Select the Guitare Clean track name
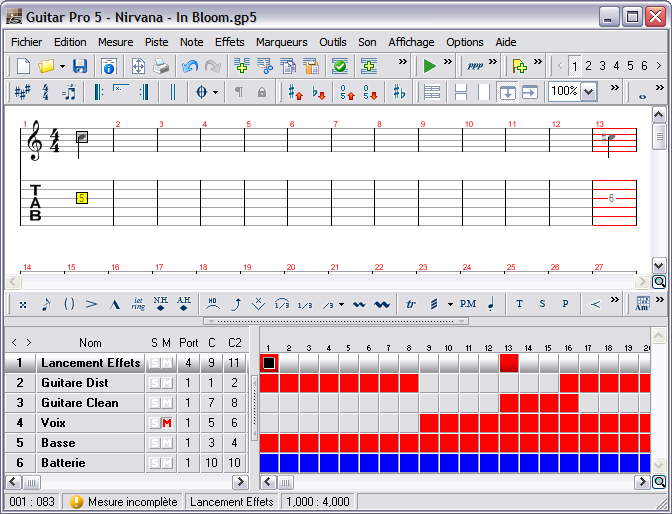Image resolution: width=672 pixels, height=514 pixels. [x=80, y=403]
